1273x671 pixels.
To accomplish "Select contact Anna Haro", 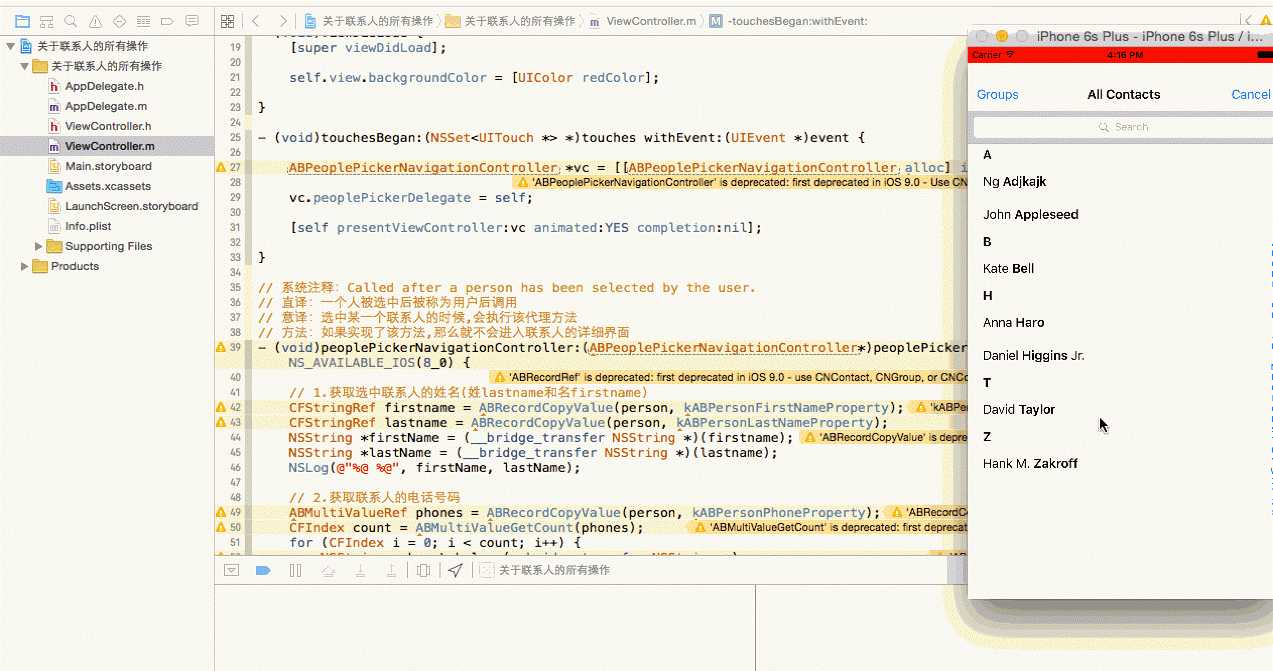I will tap(1013, 323).
